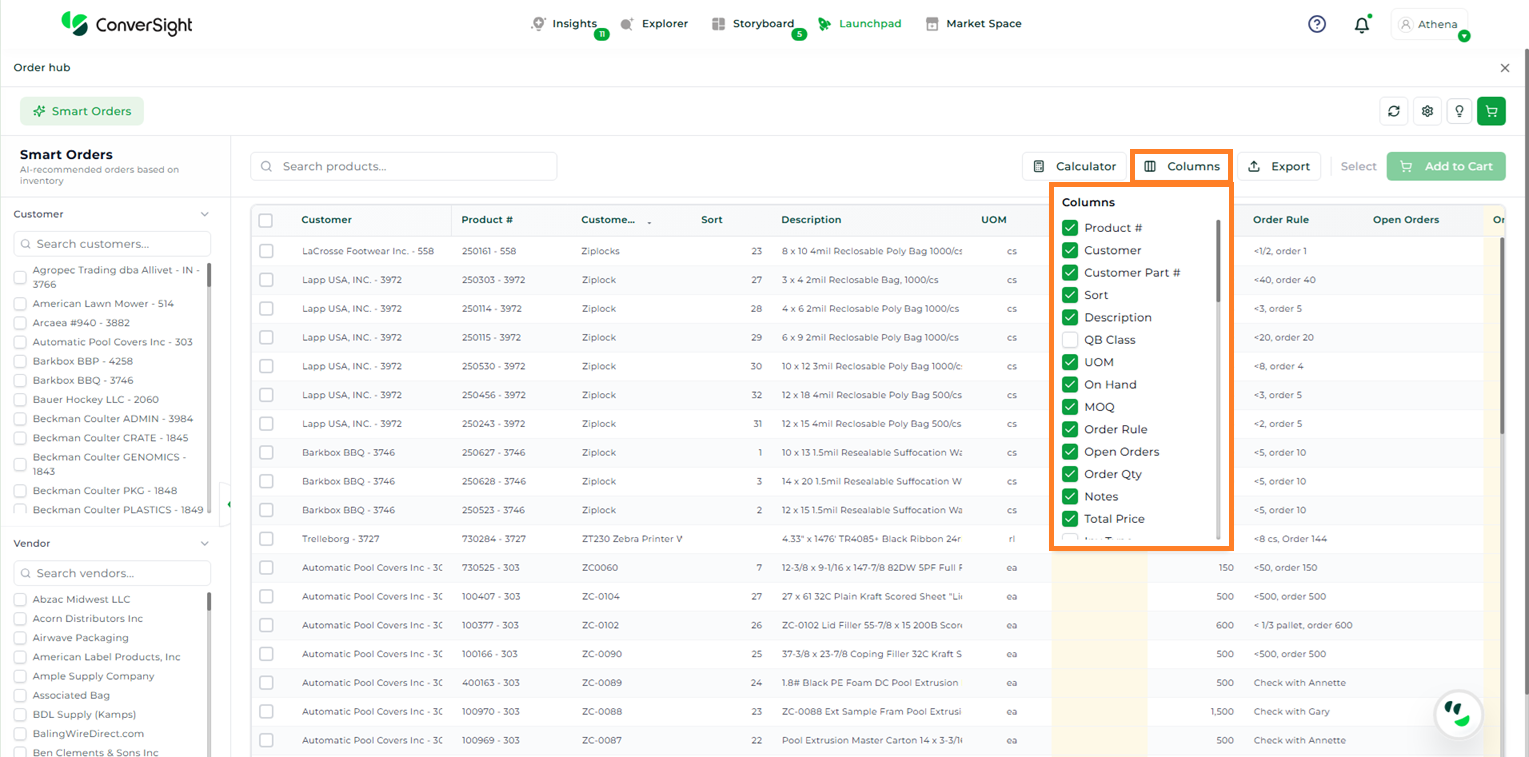Open the green shopping cart icon
The width and height of the screenshot is (1529, 757).
pyautogui.click(x=1491, y=111)
